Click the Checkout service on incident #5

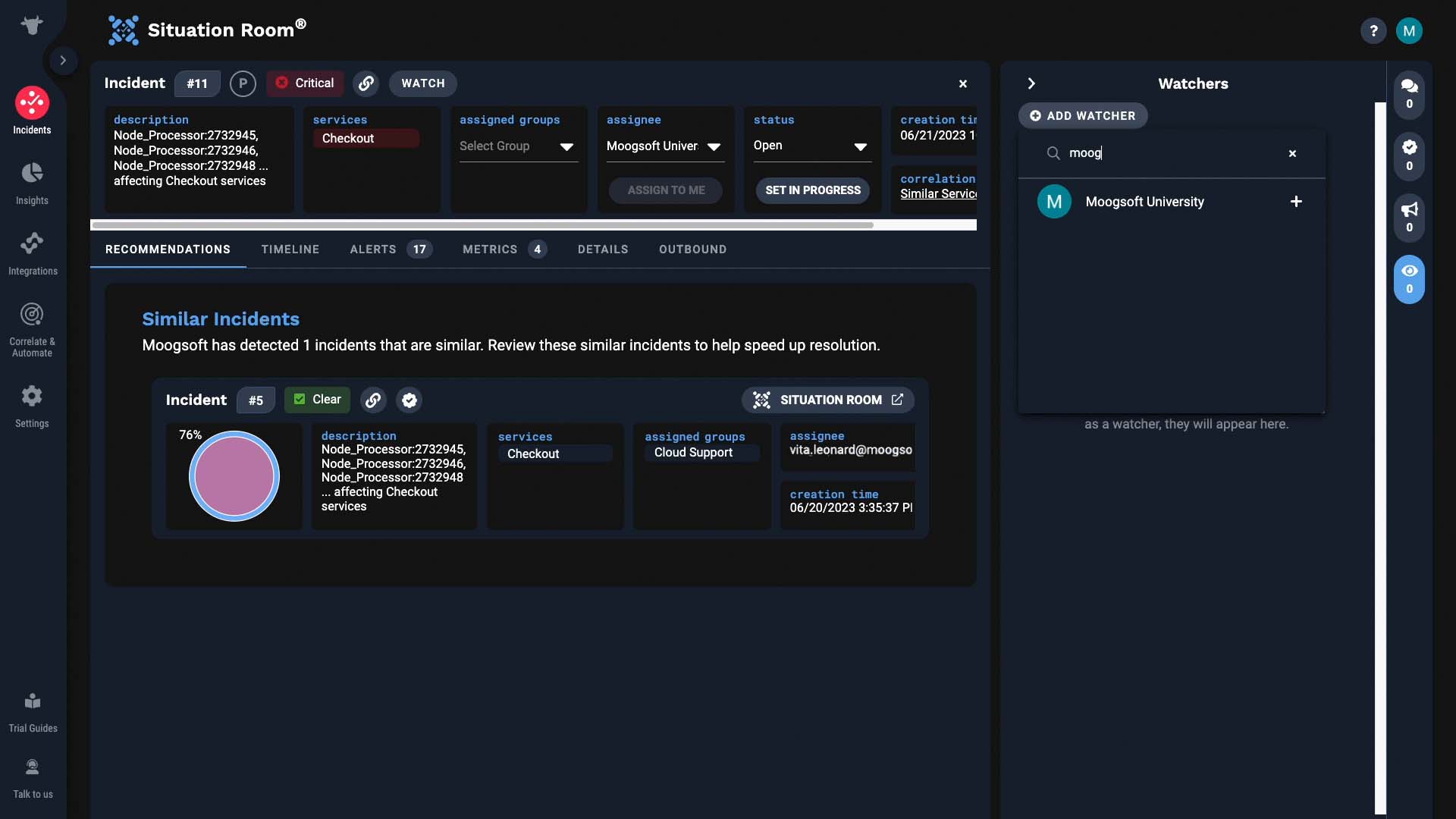(555, 453)
